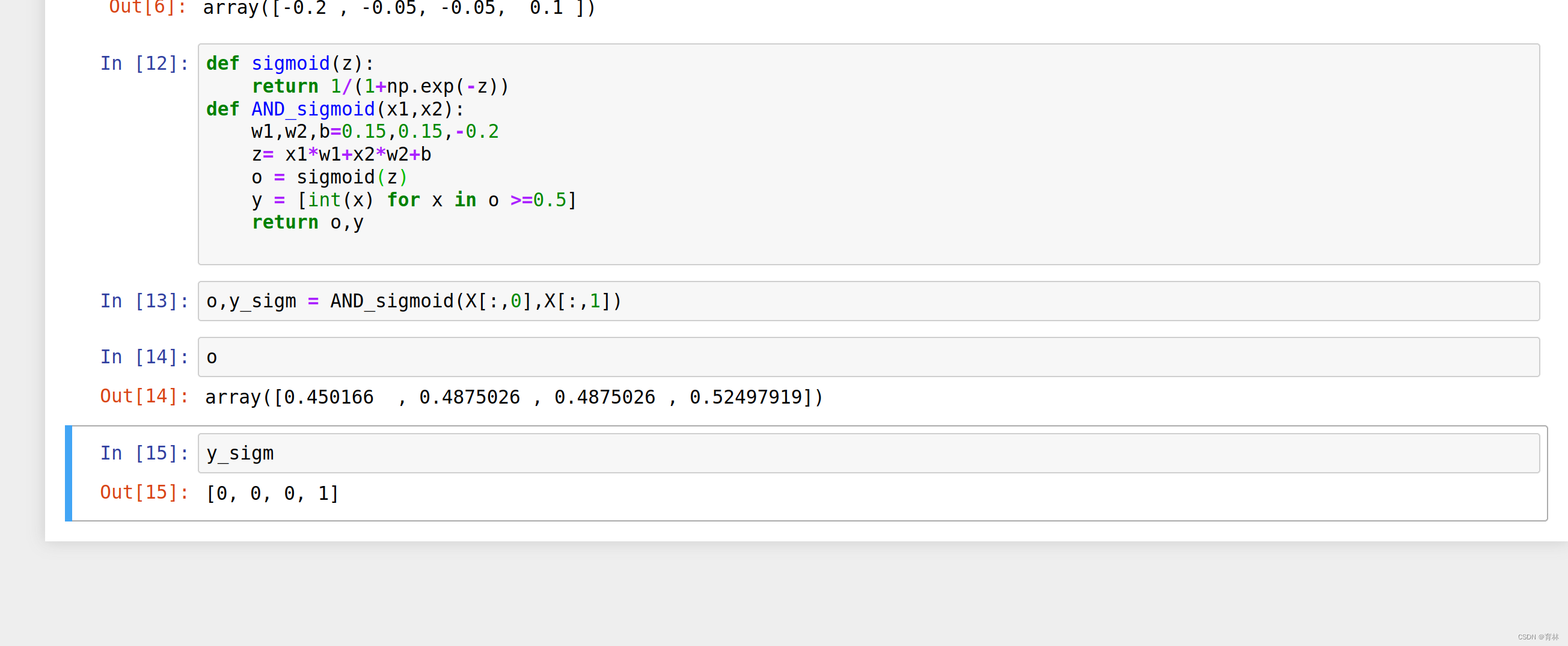Click the Out[15]: prompt label
This screenshot has width=1568, height=646.
(145, 493)
